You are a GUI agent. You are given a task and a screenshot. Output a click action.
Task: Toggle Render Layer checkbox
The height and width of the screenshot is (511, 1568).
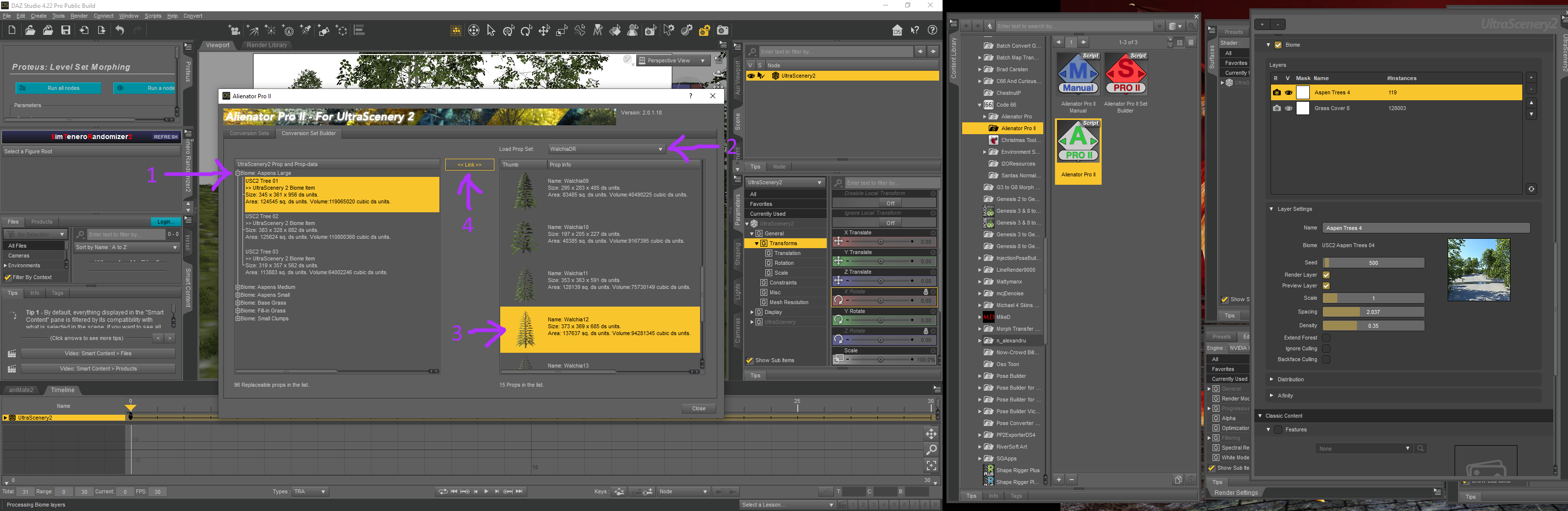click(1326, 275)
